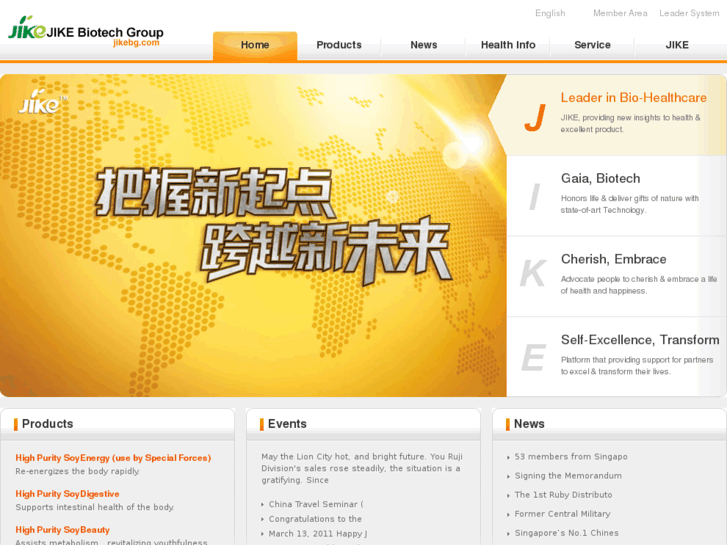Open 'Signing the Memorandum' news item

click(x=568, y=476)
